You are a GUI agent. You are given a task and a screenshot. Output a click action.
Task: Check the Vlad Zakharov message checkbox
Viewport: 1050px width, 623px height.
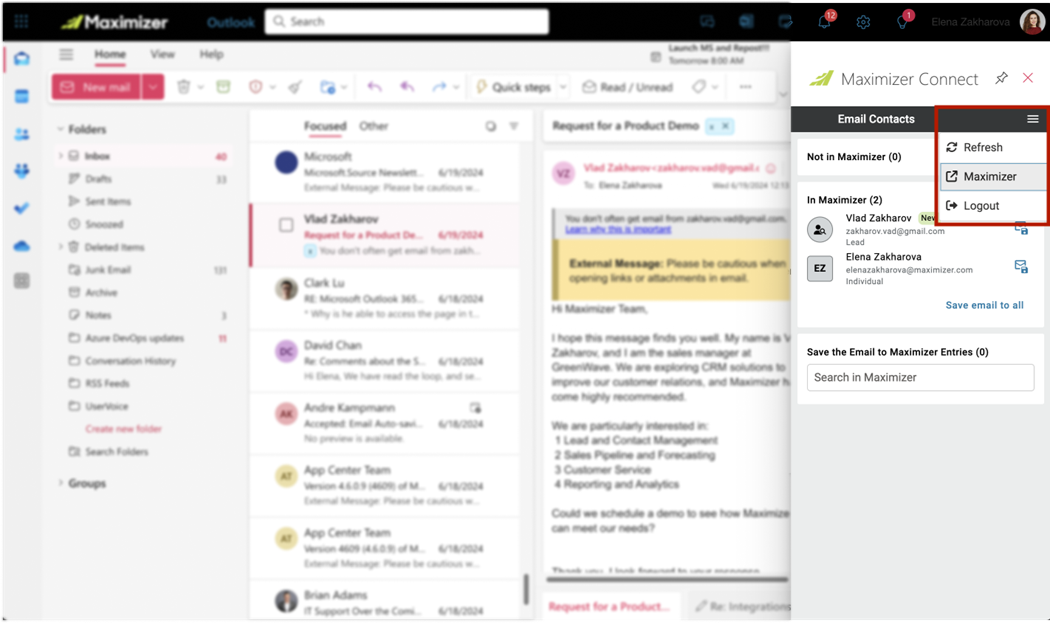click(286, 225)
